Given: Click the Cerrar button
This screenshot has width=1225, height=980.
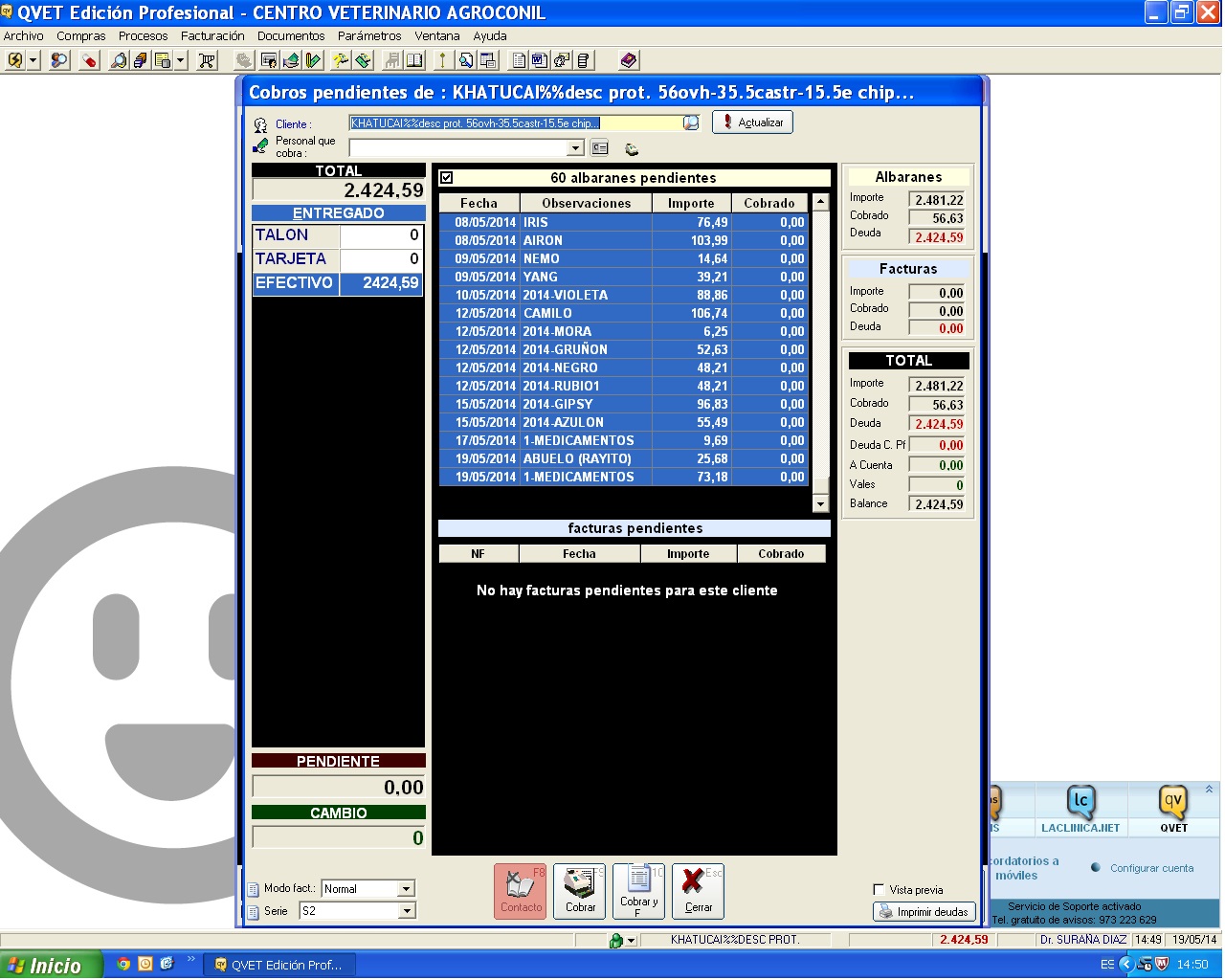Looking at the screenshot, I should [x=699, y=891].
